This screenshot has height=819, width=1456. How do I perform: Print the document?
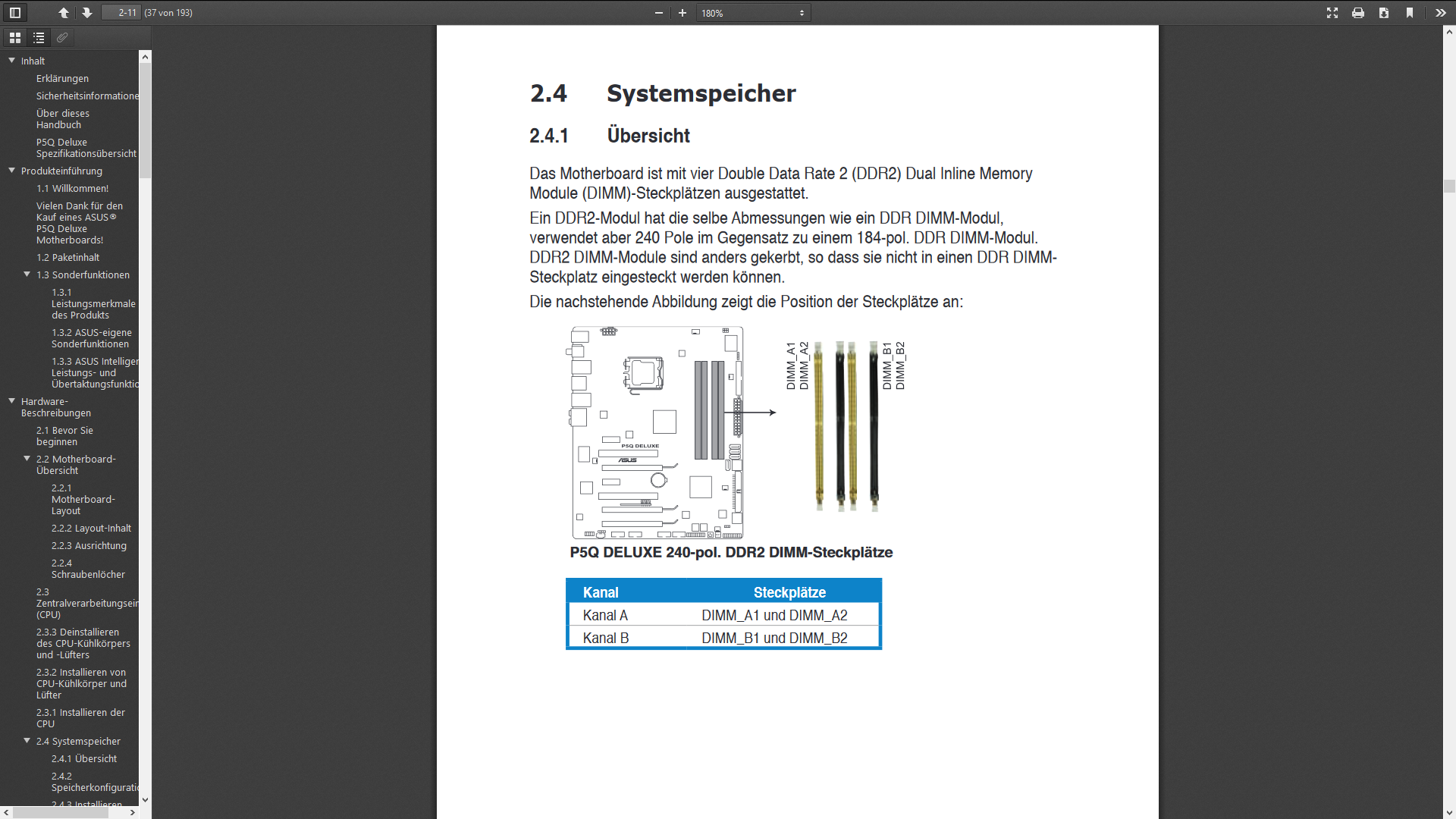(1358, 13)
